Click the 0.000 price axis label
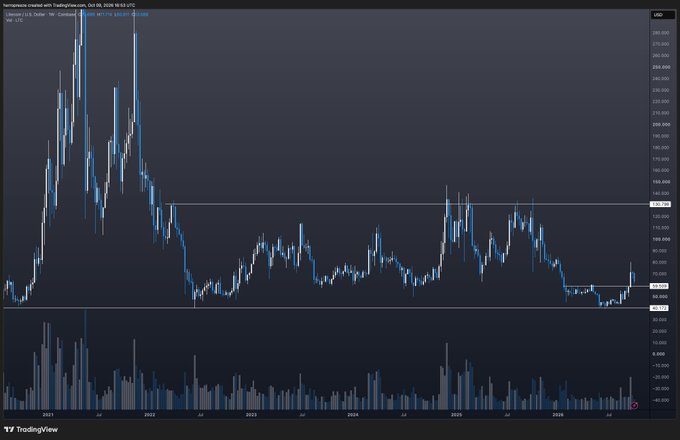Image resolution: width=680 pixels, height=440 pixels. [x=658, y=354]
